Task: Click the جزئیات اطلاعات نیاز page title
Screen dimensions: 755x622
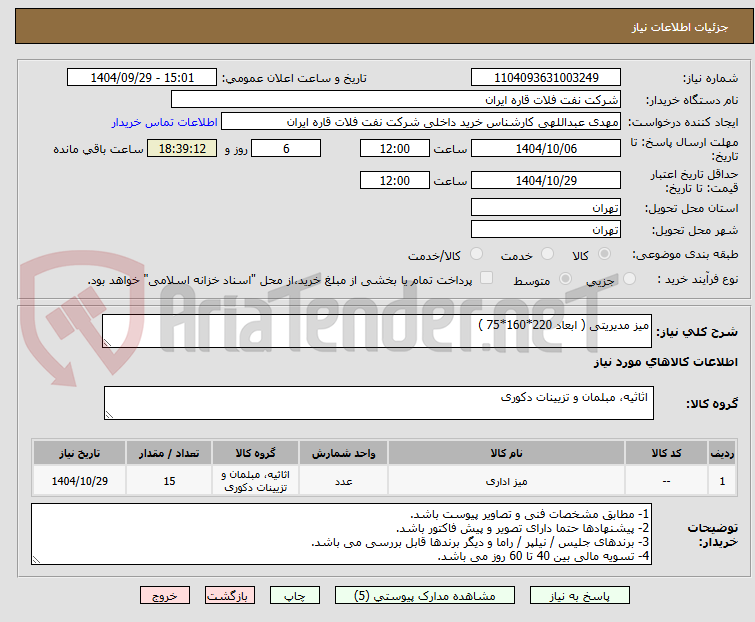Action: coord(679,27)
